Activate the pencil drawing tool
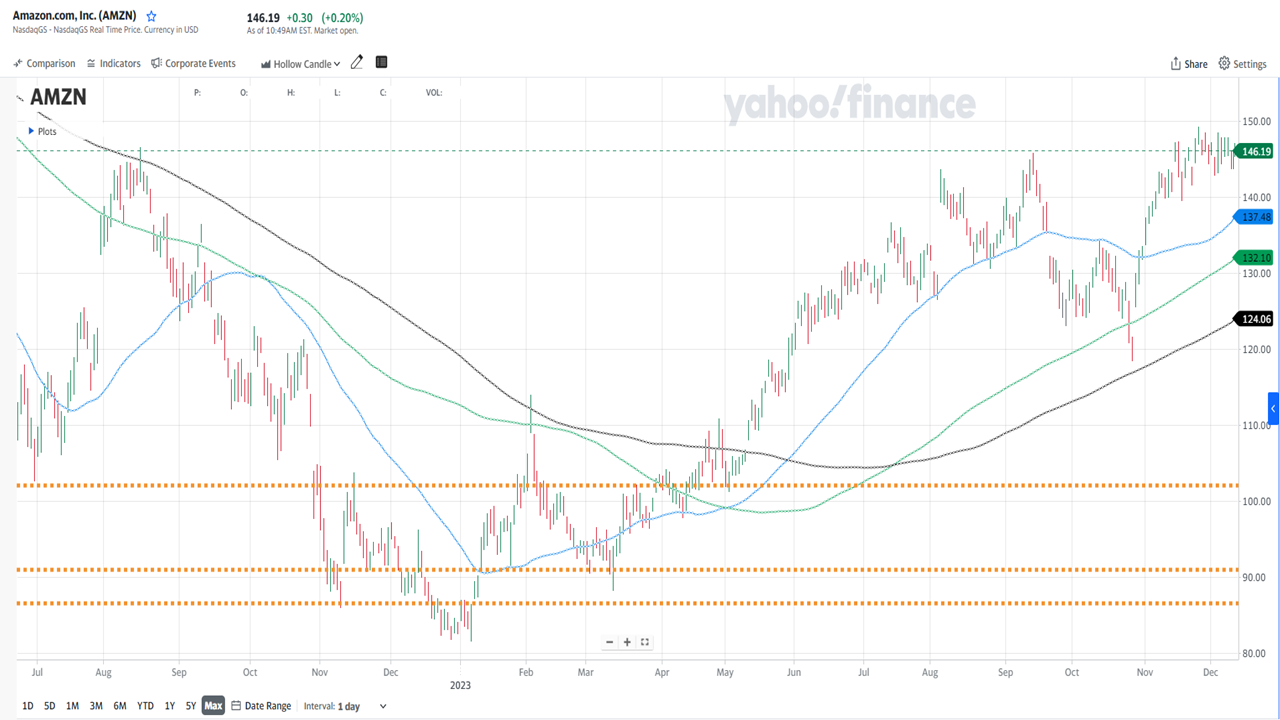 point(357,63)
